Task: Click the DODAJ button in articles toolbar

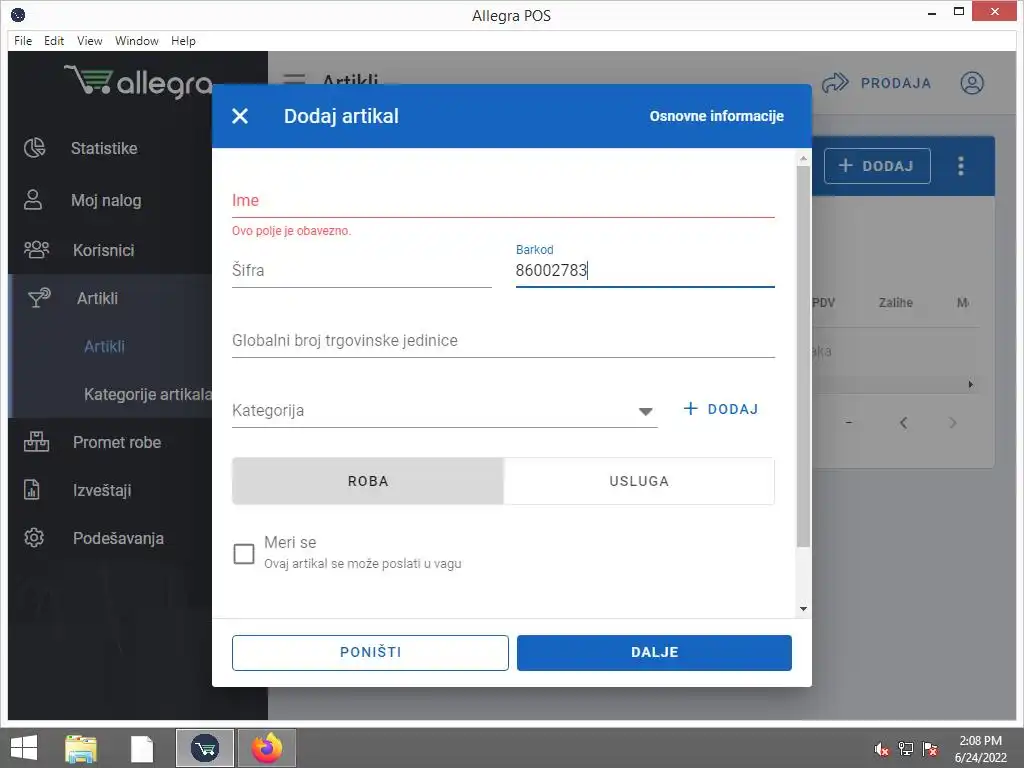Action: click(877, 166)
